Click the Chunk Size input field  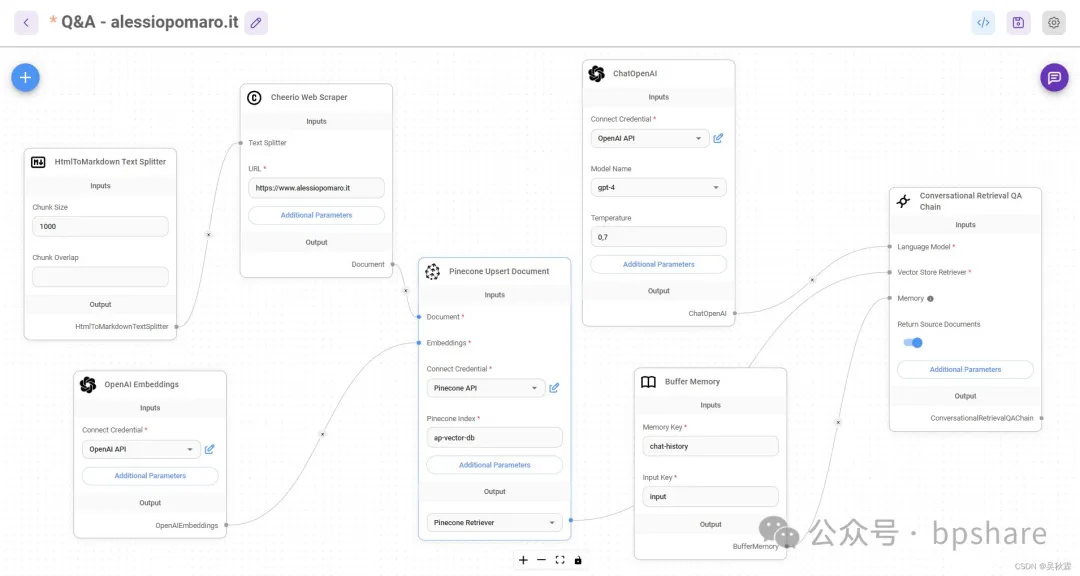click(100, 227)
